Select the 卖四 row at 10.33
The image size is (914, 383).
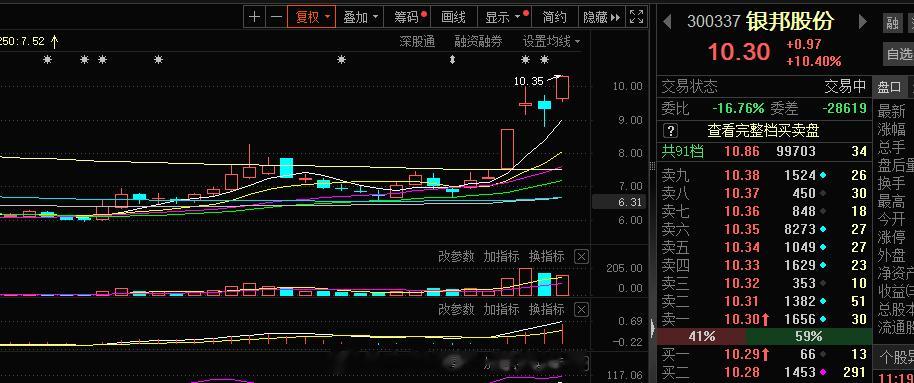click(x=764, y=265)
